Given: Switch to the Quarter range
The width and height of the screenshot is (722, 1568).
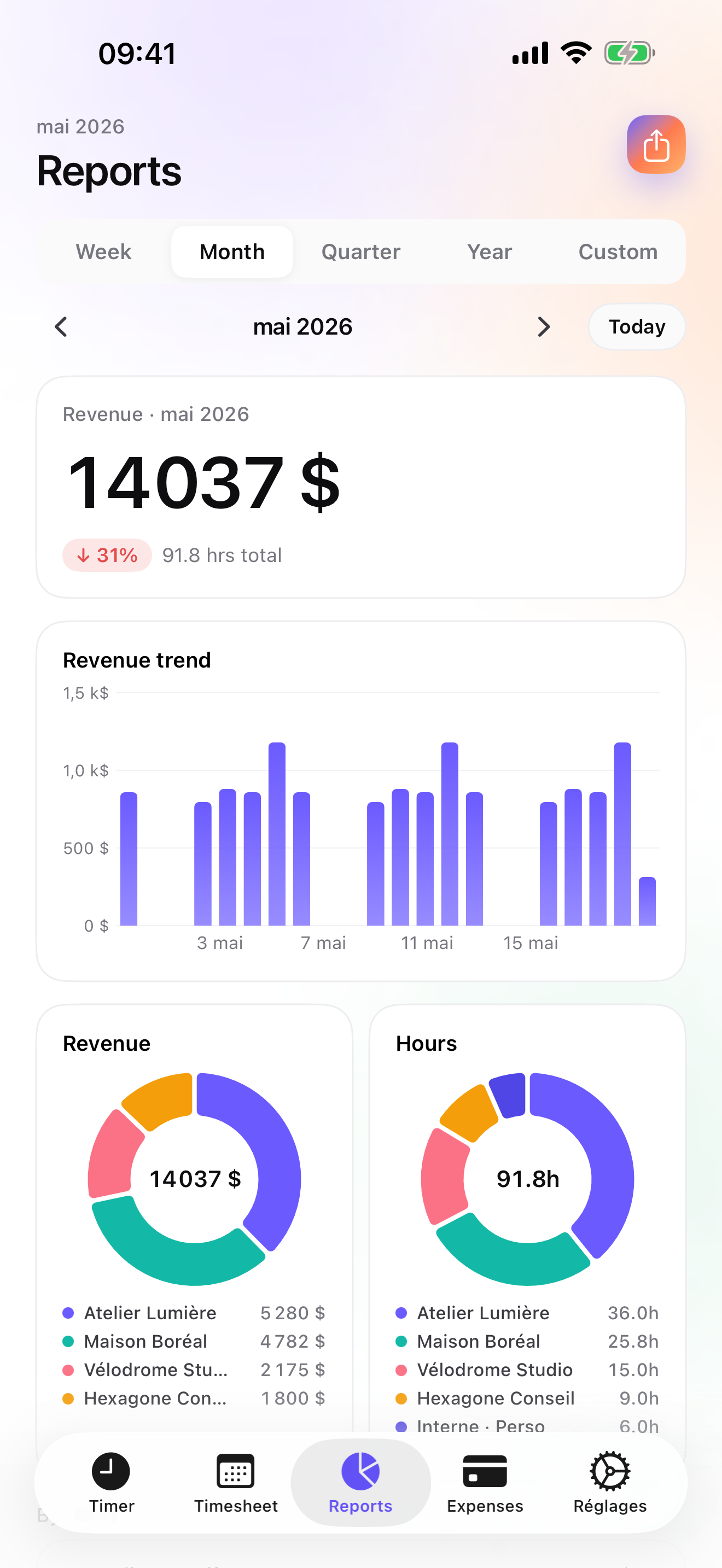Looking at the screenshot, I should (361, 252).
